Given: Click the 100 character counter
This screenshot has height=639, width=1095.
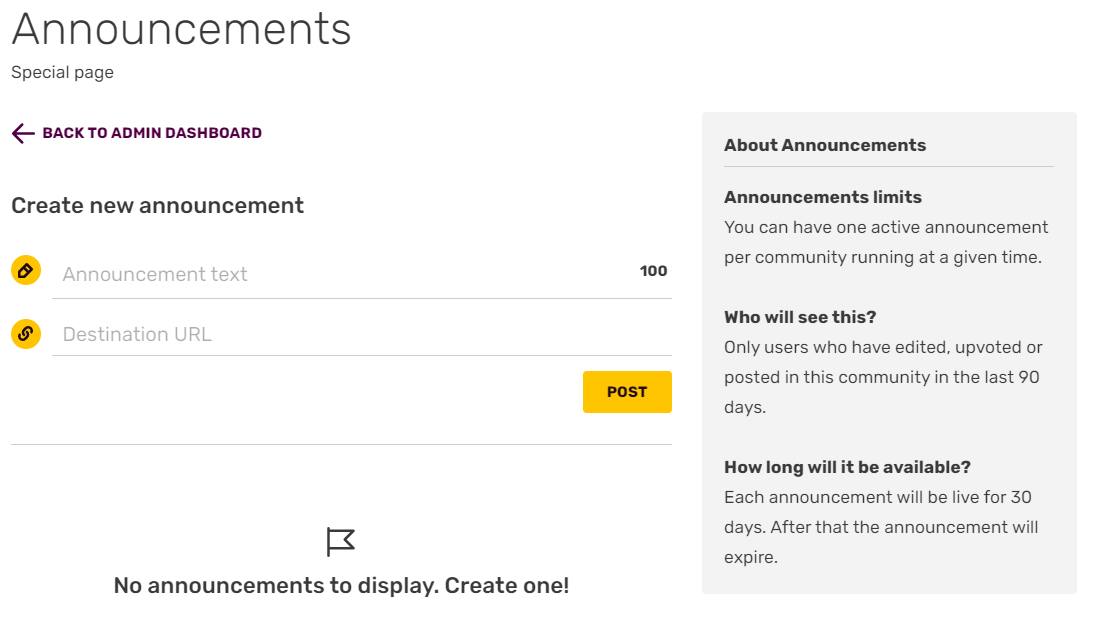Looking at the screenshot, I should click(653, 271).
